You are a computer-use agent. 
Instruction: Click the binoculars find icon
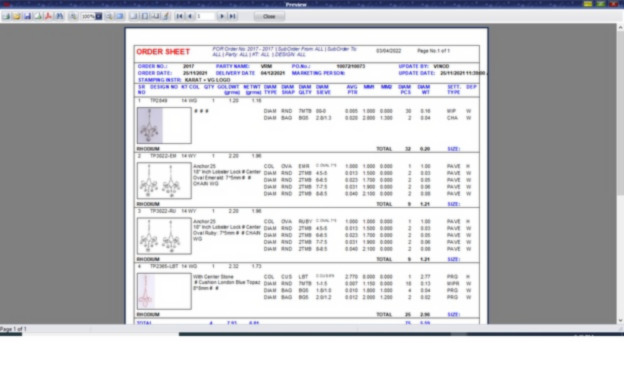coord(60,16)
